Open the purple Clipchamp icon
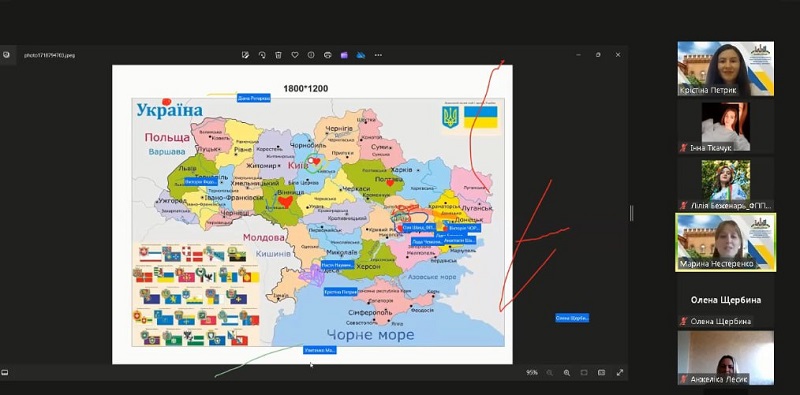Viewport: 800px width, 395px height. coord(344,55)
